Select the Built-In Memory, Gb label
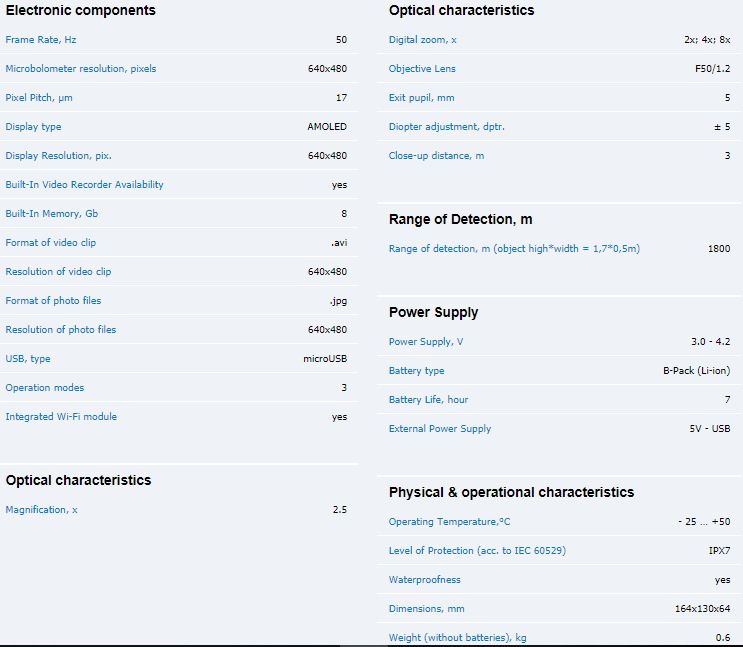Viewport: 743px width, 647px height. [x=52, y=214]
